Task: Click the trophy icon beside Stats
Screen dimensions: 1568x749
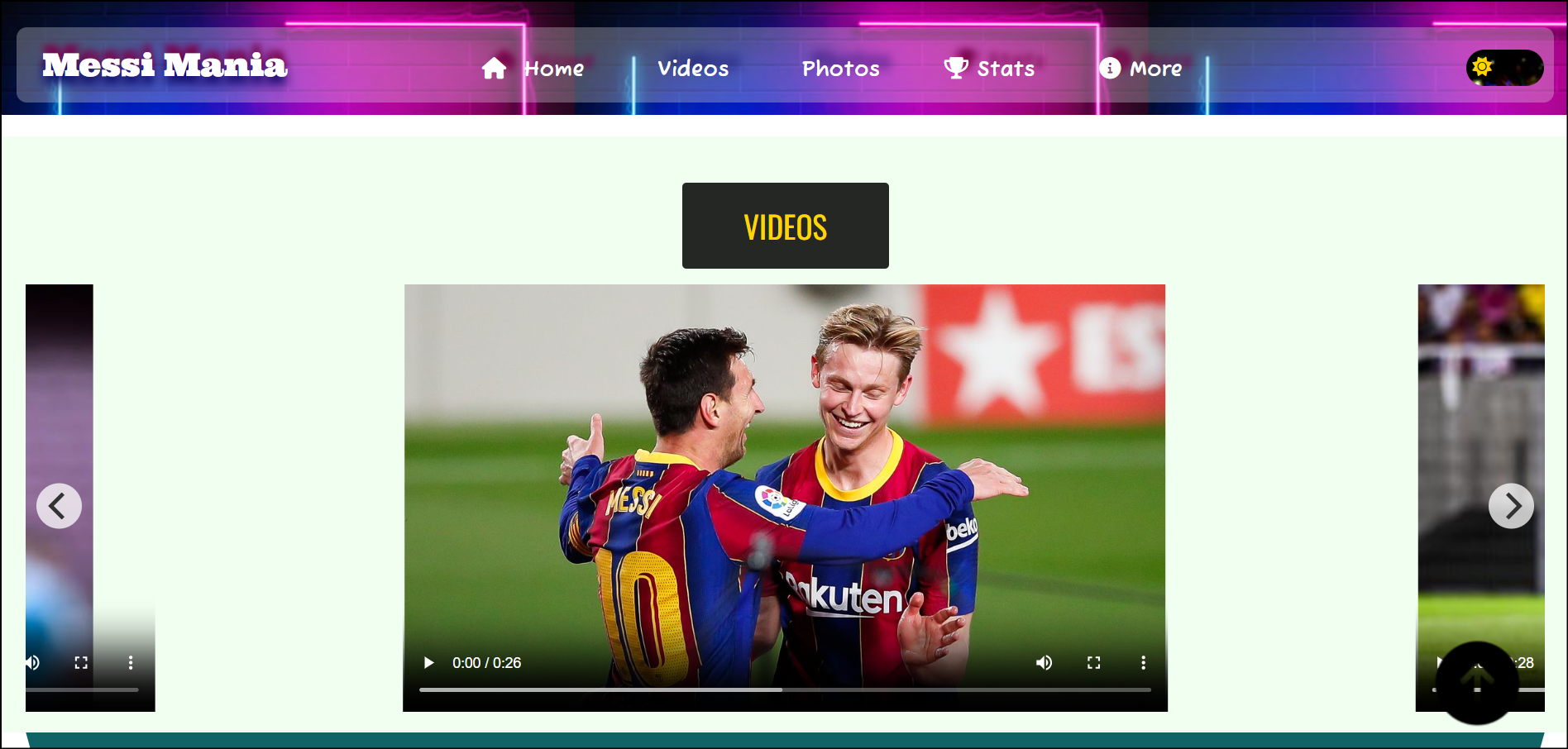Action: point(956,68)
